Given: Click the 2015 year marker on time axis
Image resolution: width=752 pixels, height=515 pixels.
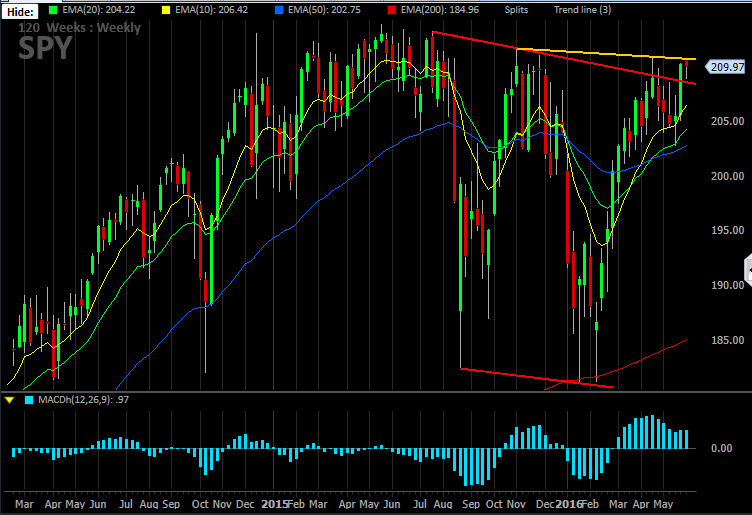Looking at the screenshot, I should click(274, 504).
